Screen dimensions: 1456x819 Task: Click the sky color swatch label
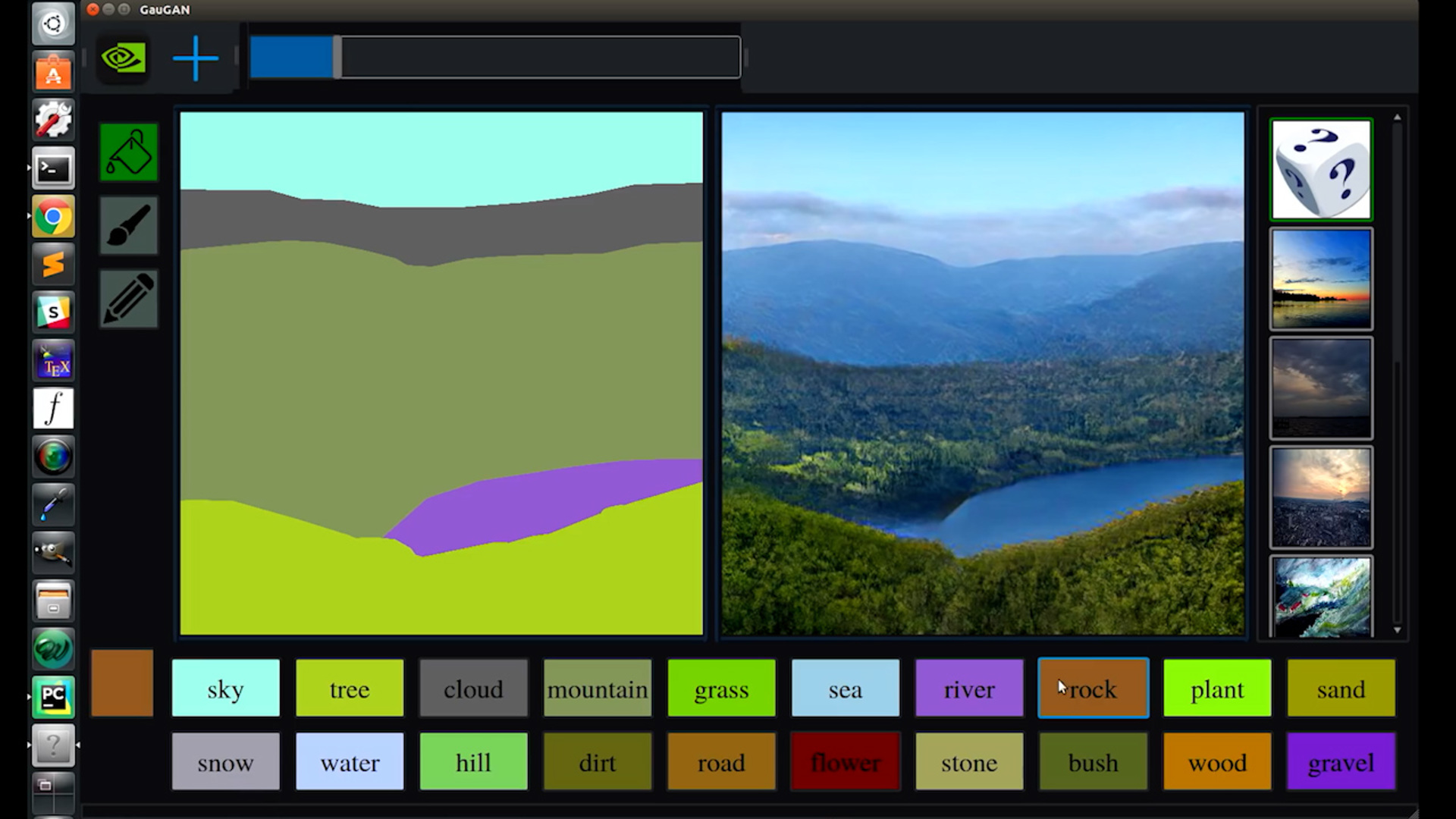pos(225,689)
